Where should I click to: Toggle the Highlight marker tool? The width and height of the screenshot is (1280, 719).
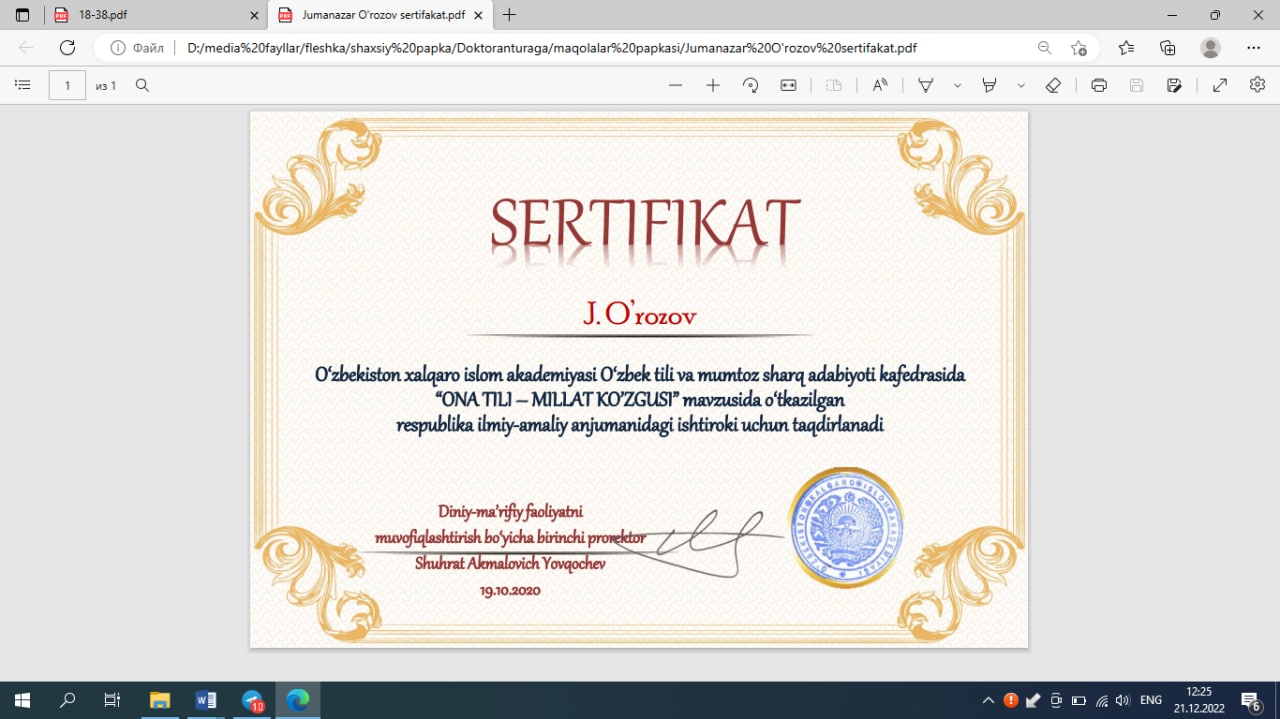[x=990, y=86]
